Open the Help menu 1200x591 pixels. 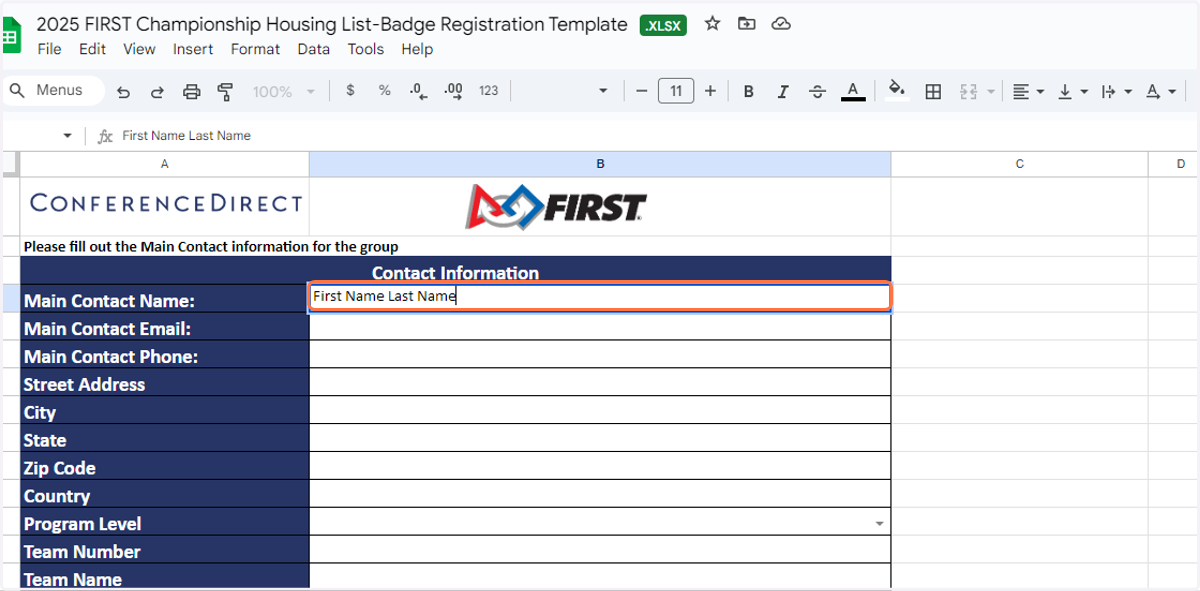[x=417, y=49]
